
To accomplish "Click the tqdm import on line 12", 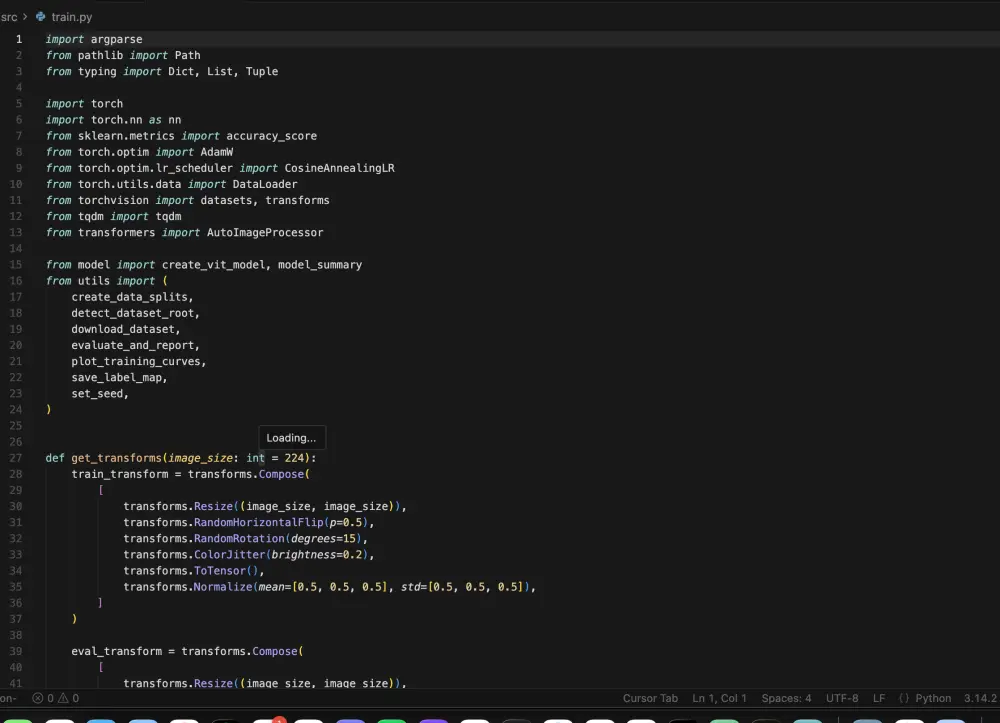I will click(168, 216).
